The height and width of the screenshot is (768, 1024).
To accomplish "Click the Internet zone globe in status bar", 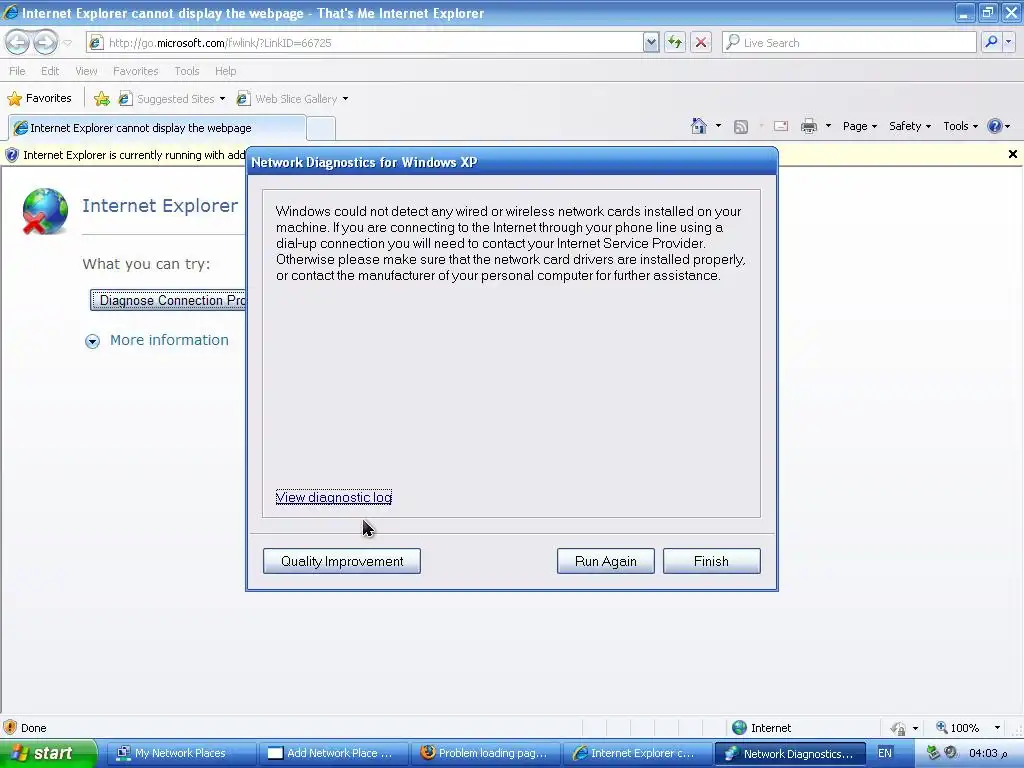I will click(x=739, y=728).
